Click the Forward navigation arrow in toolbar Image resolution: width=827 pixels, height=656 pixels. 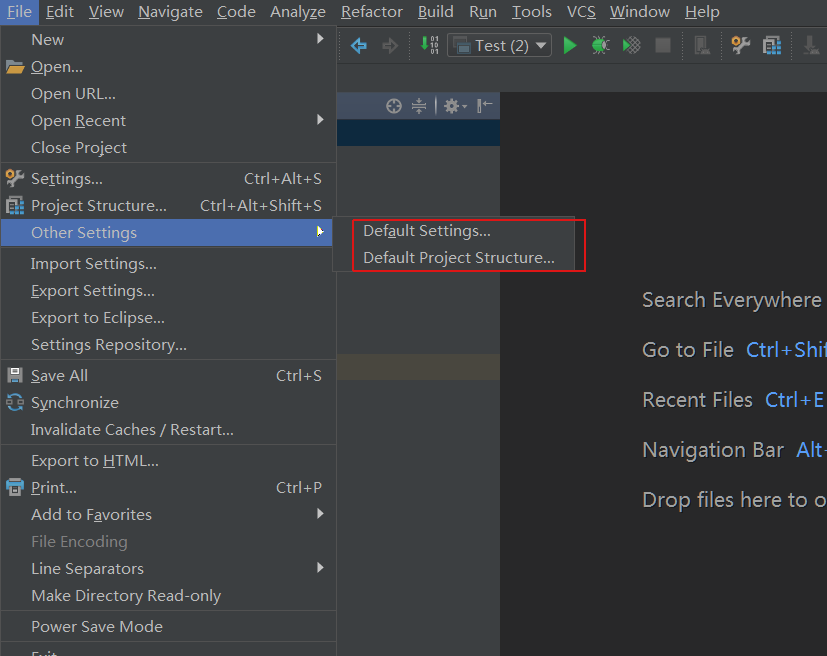tap(390, 46)
